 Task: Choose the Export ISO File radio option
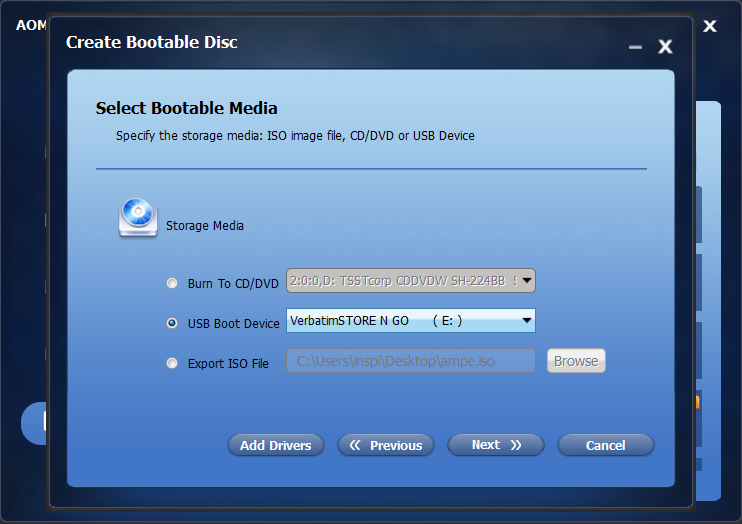tap(172, 363)
